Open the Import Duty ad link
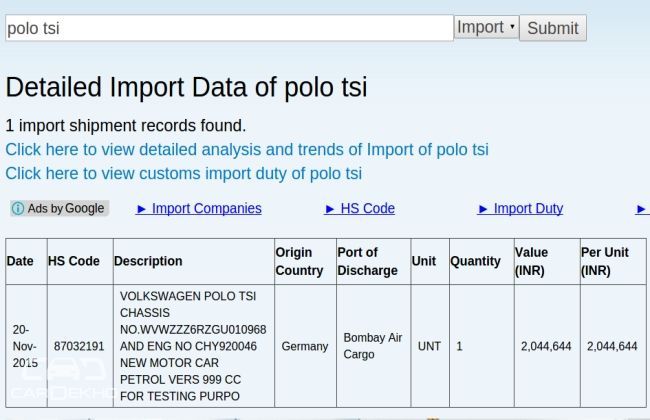This screenshot has width=650, height=420. (520, 209)
